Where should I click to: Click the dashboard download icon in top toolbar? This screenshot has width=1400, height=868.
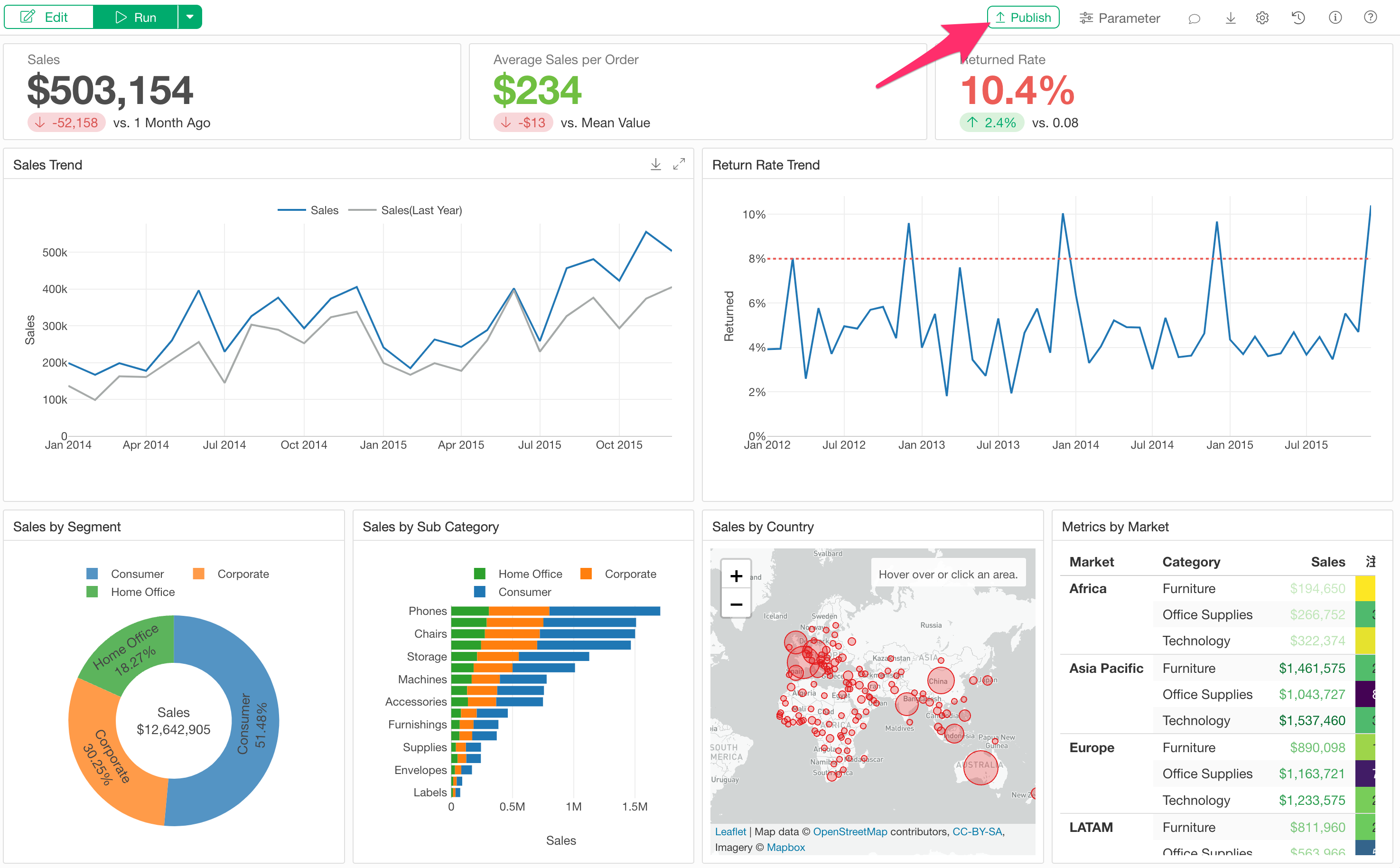(1230, 19)
